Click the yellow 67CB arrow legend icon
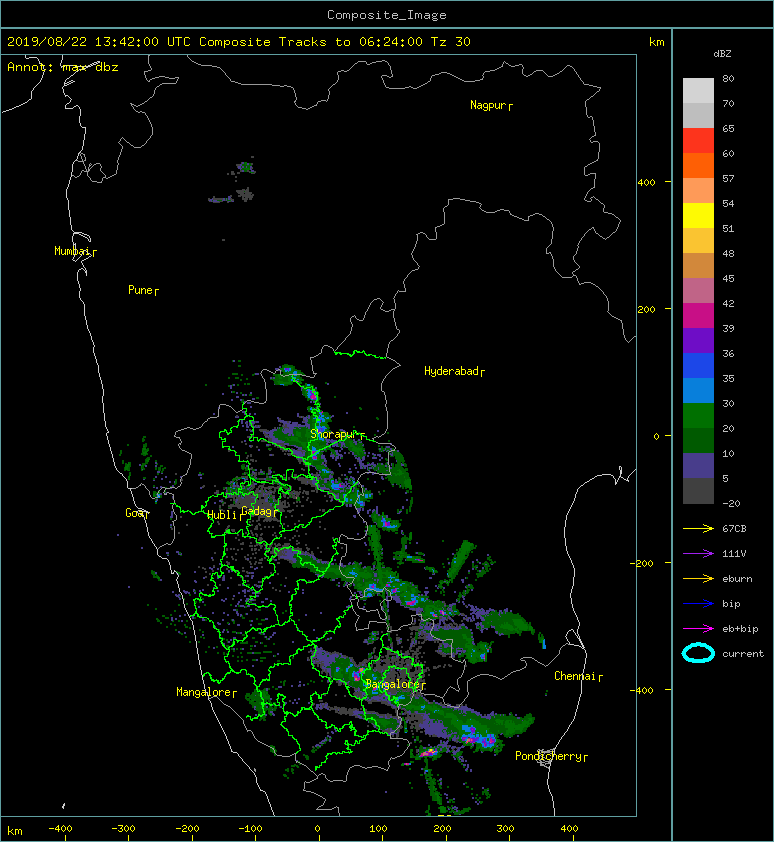The image size is (774, 842). click(x=698, y=529)
